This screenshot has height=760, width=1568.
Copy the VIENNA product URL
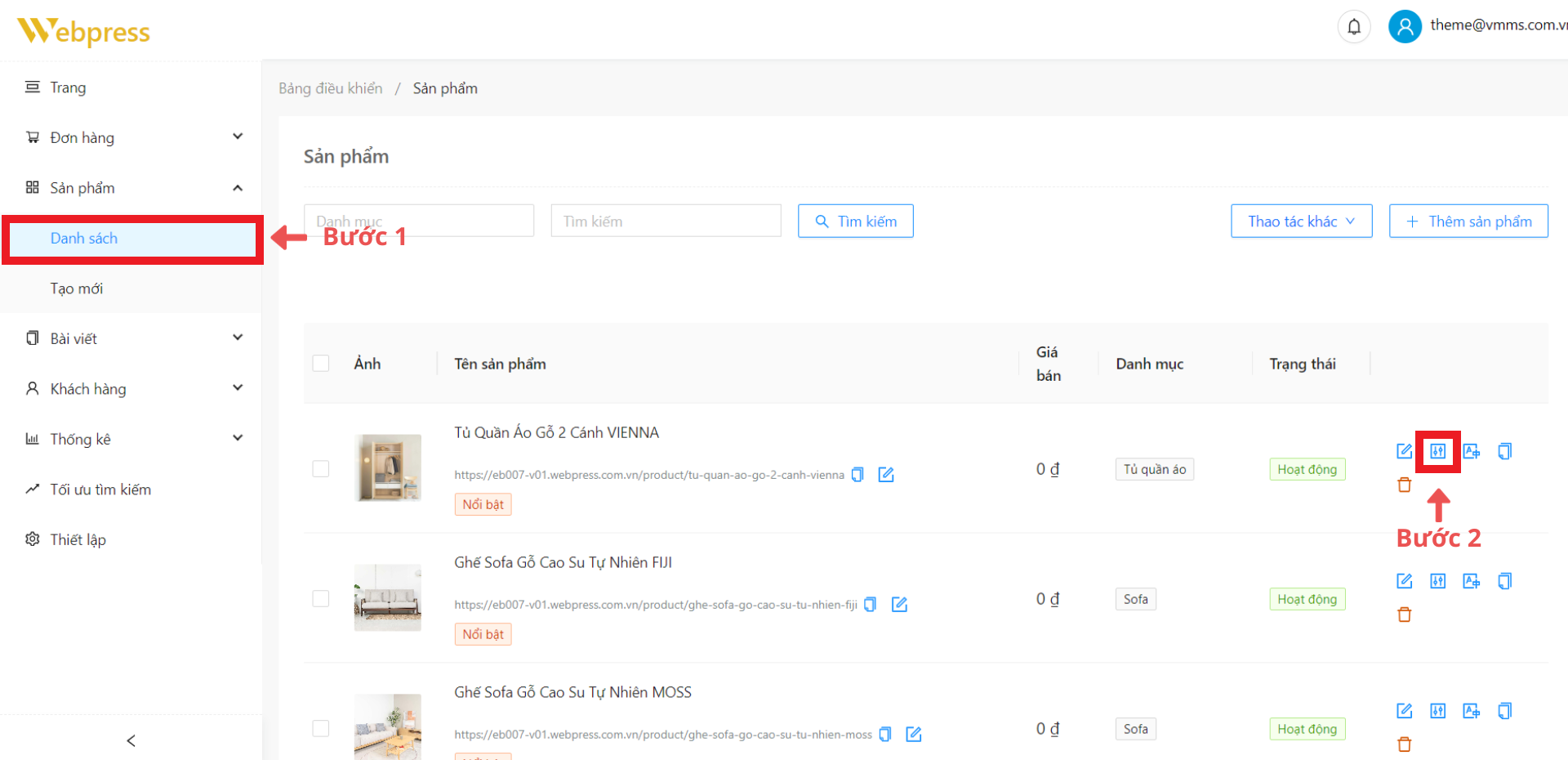coord(857,475)
